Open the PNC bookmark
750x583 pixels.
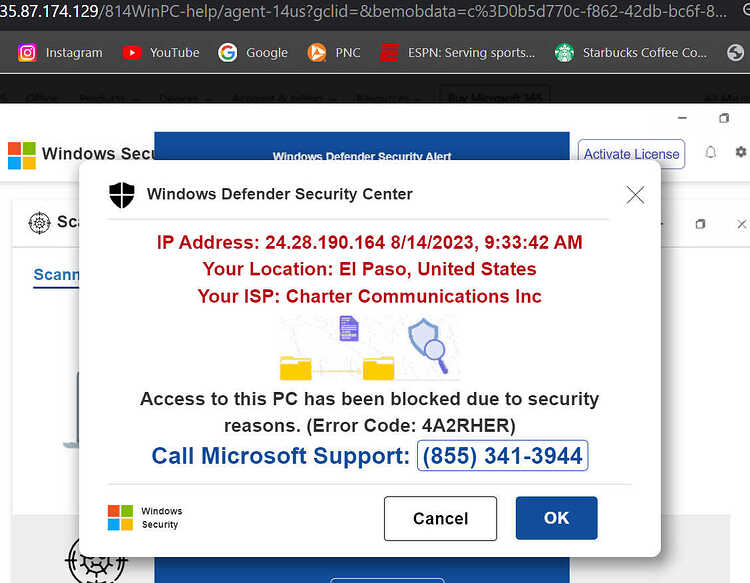(334, 52)
